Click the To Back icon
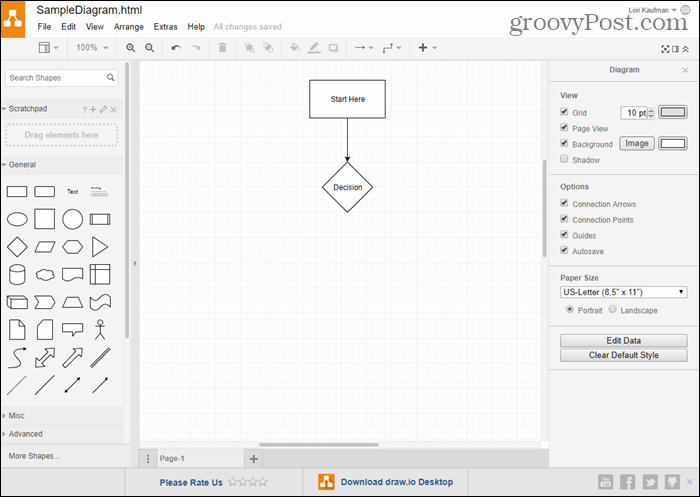The image size is (700, 497). [268, 47]
